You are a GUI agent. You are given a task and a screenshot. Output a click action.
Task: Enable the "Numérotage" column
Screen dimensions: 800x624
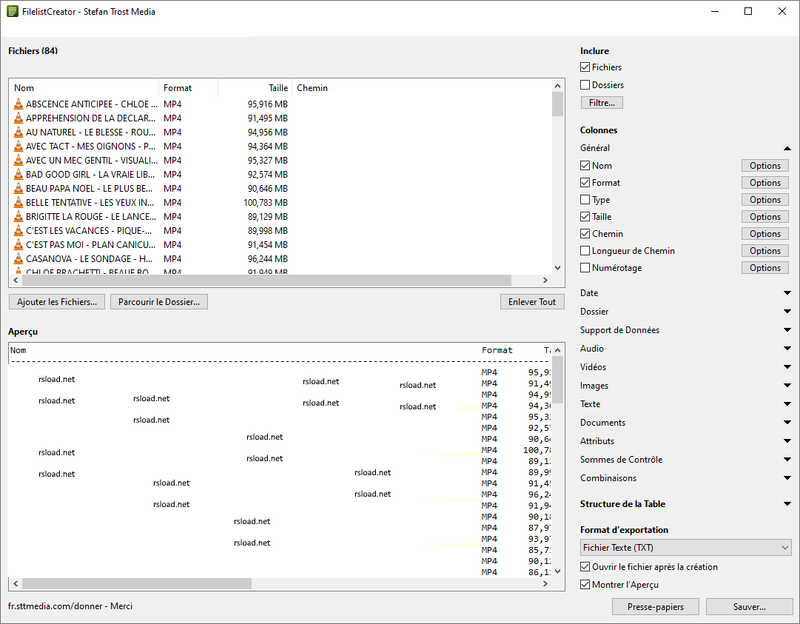pos(585,267)
